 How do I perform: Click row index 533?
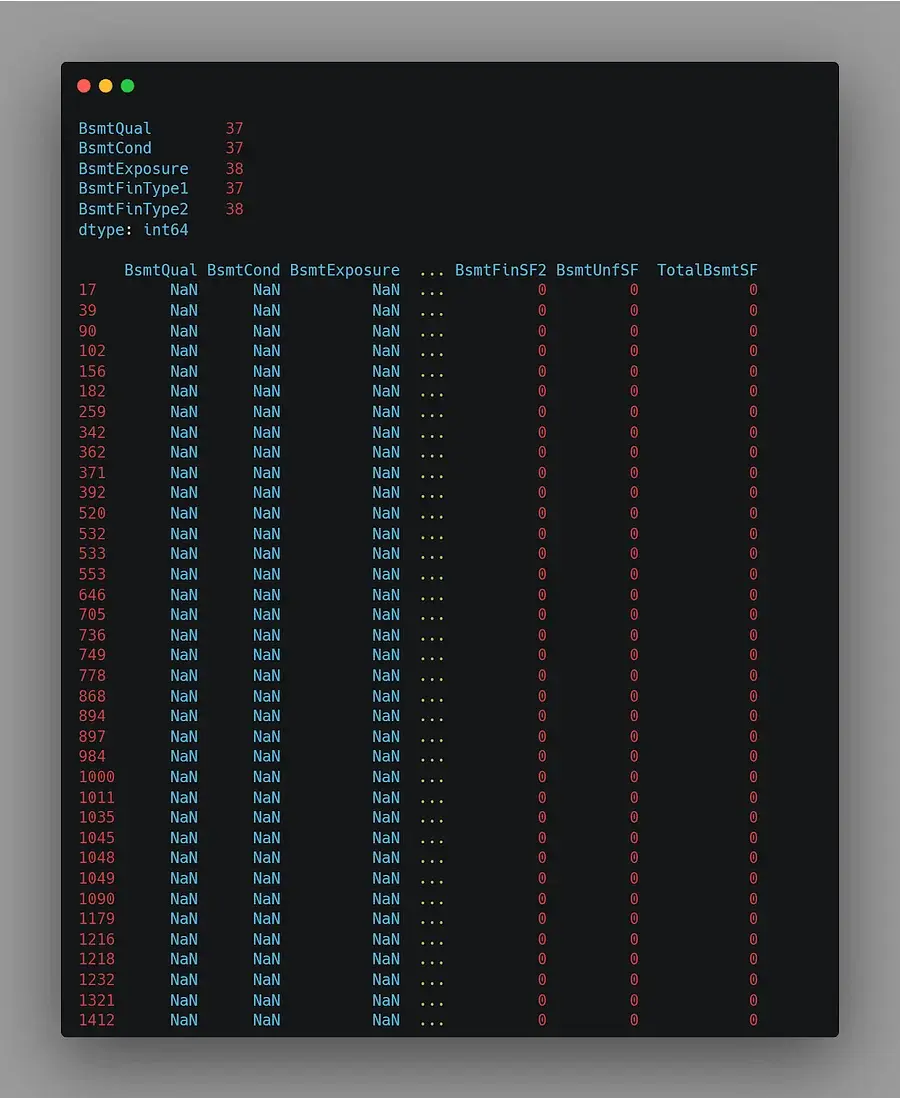pyautogui.click(x=92, y=554)
